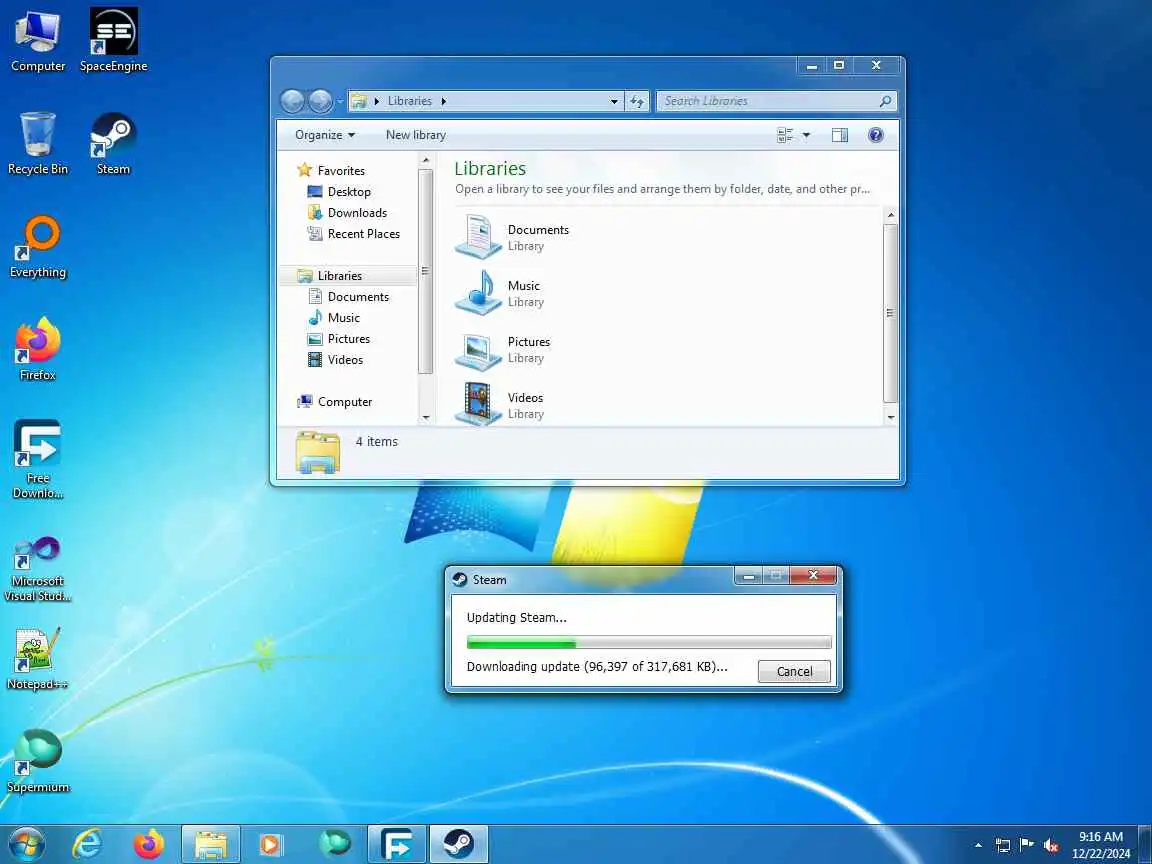
Task: Open Explorer help with the question mark icon
Action: (x=876, y=134)
